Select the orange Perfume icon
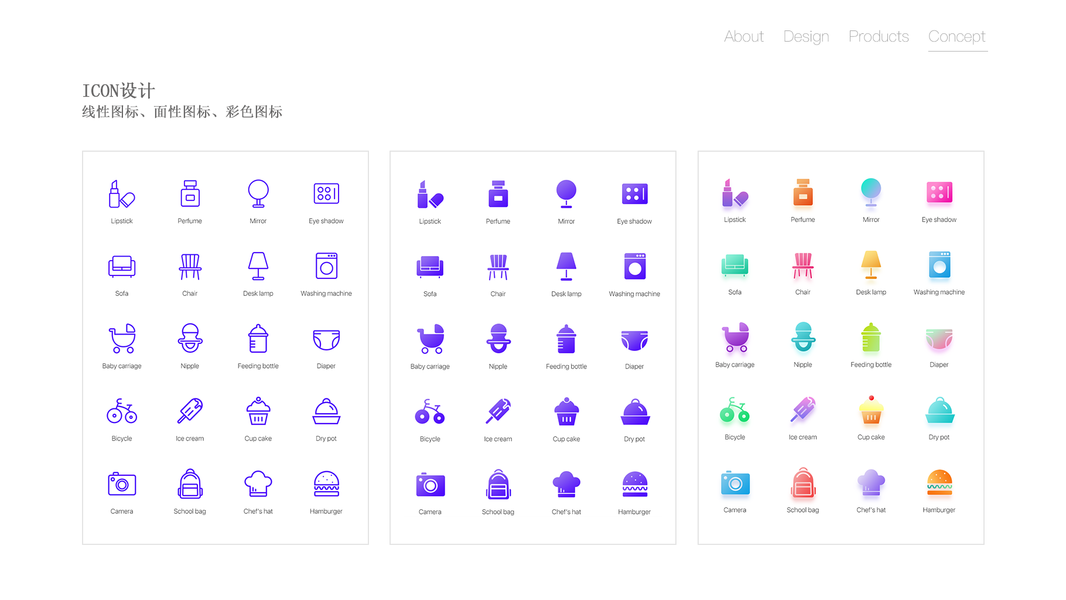The image size is (1066, 600). click(803, 193)
